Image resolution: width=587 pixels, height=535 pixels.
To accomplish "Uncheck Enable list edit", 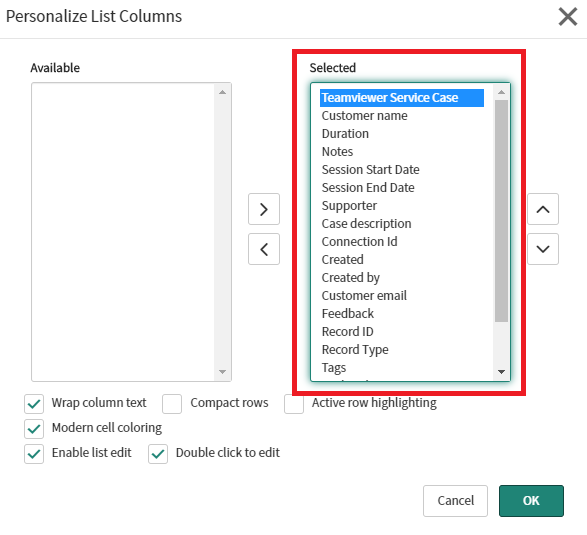I will click(x=34, y=454).
